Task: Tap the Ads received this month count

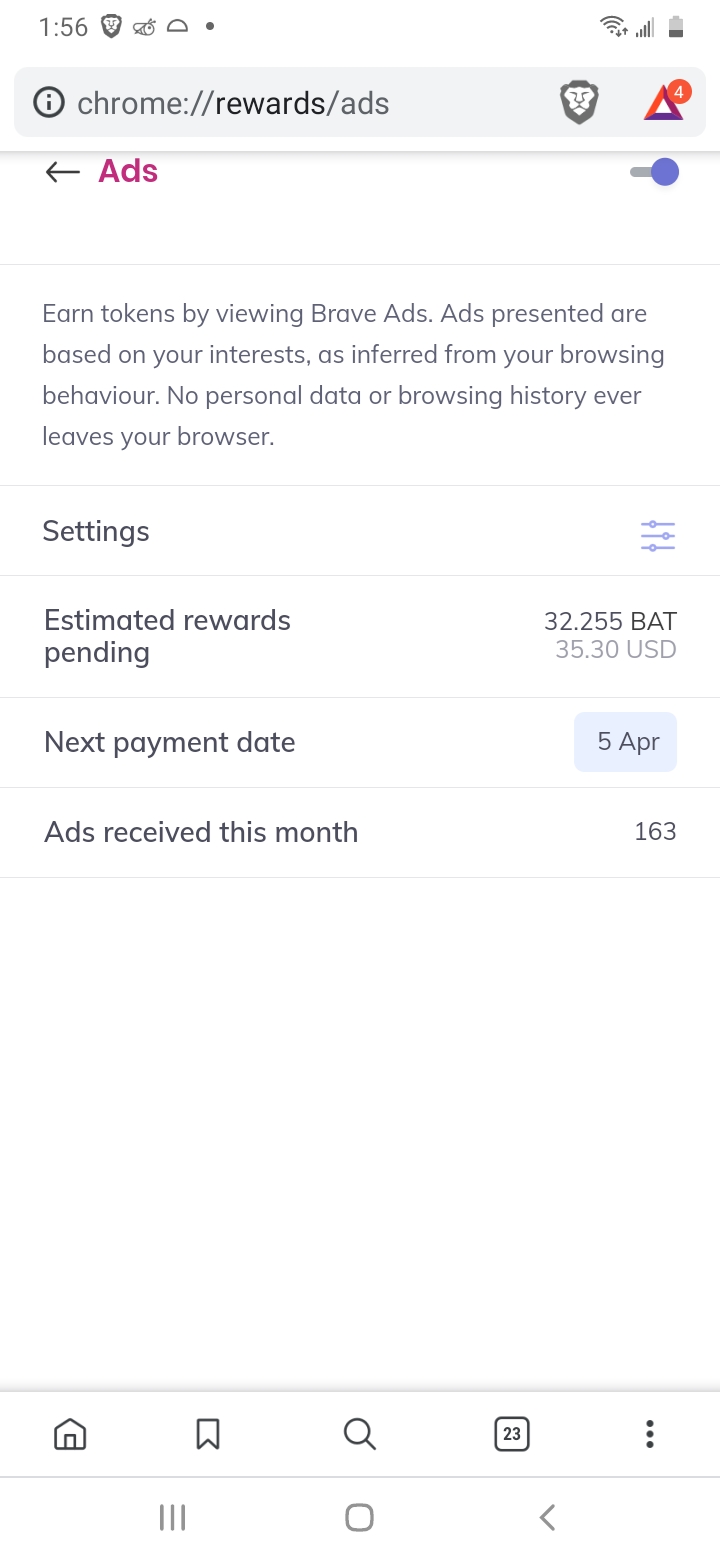Action: 655,832
